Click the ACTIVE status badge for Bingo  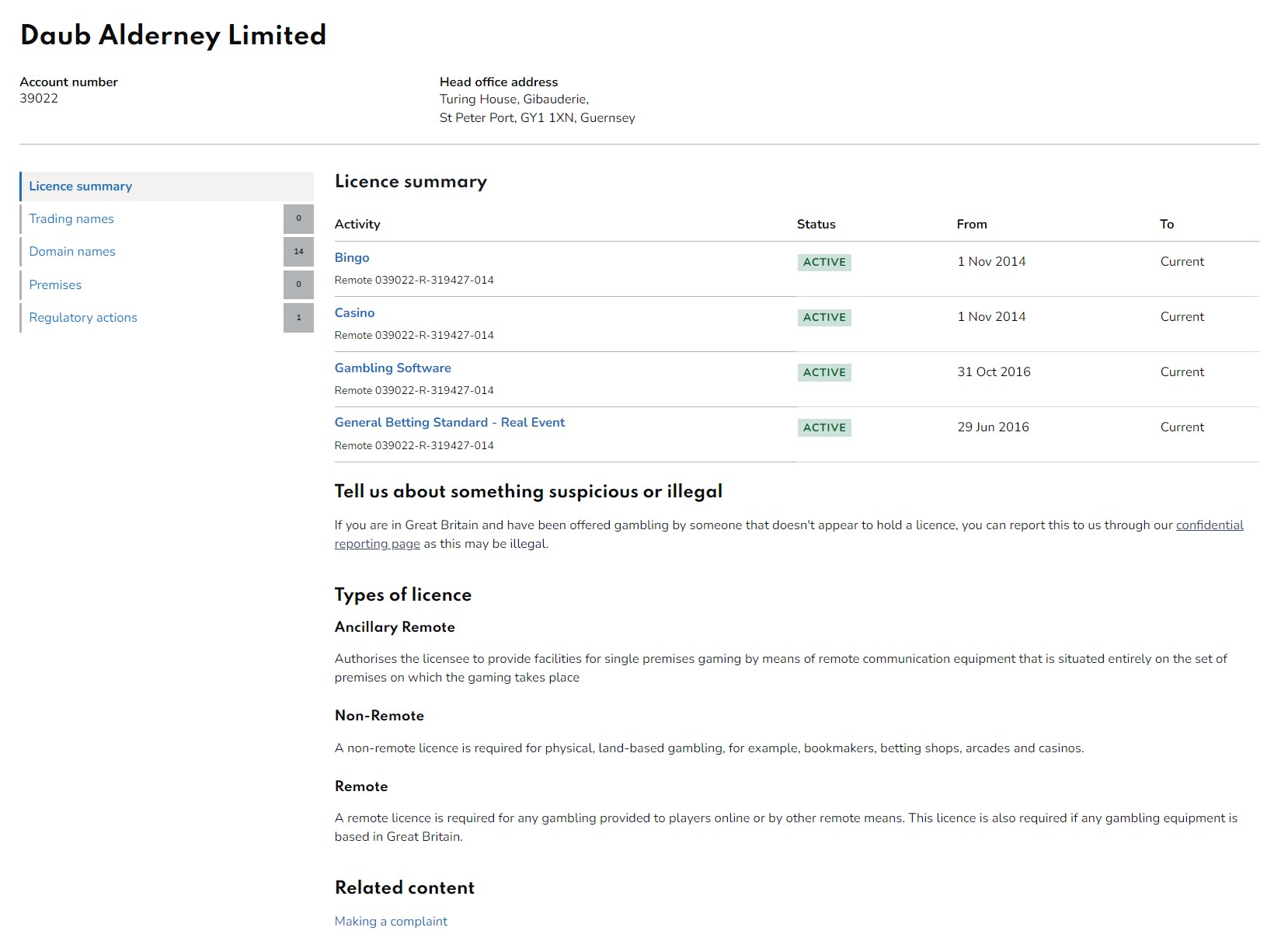[x=824, y=263]
